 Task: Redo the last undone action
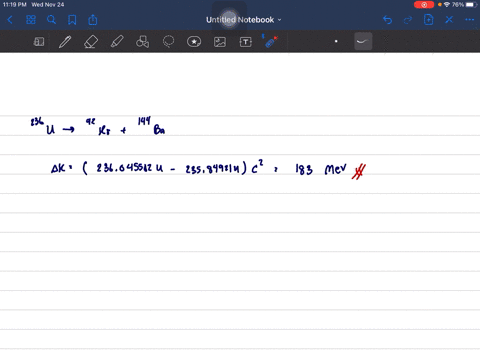408,20
